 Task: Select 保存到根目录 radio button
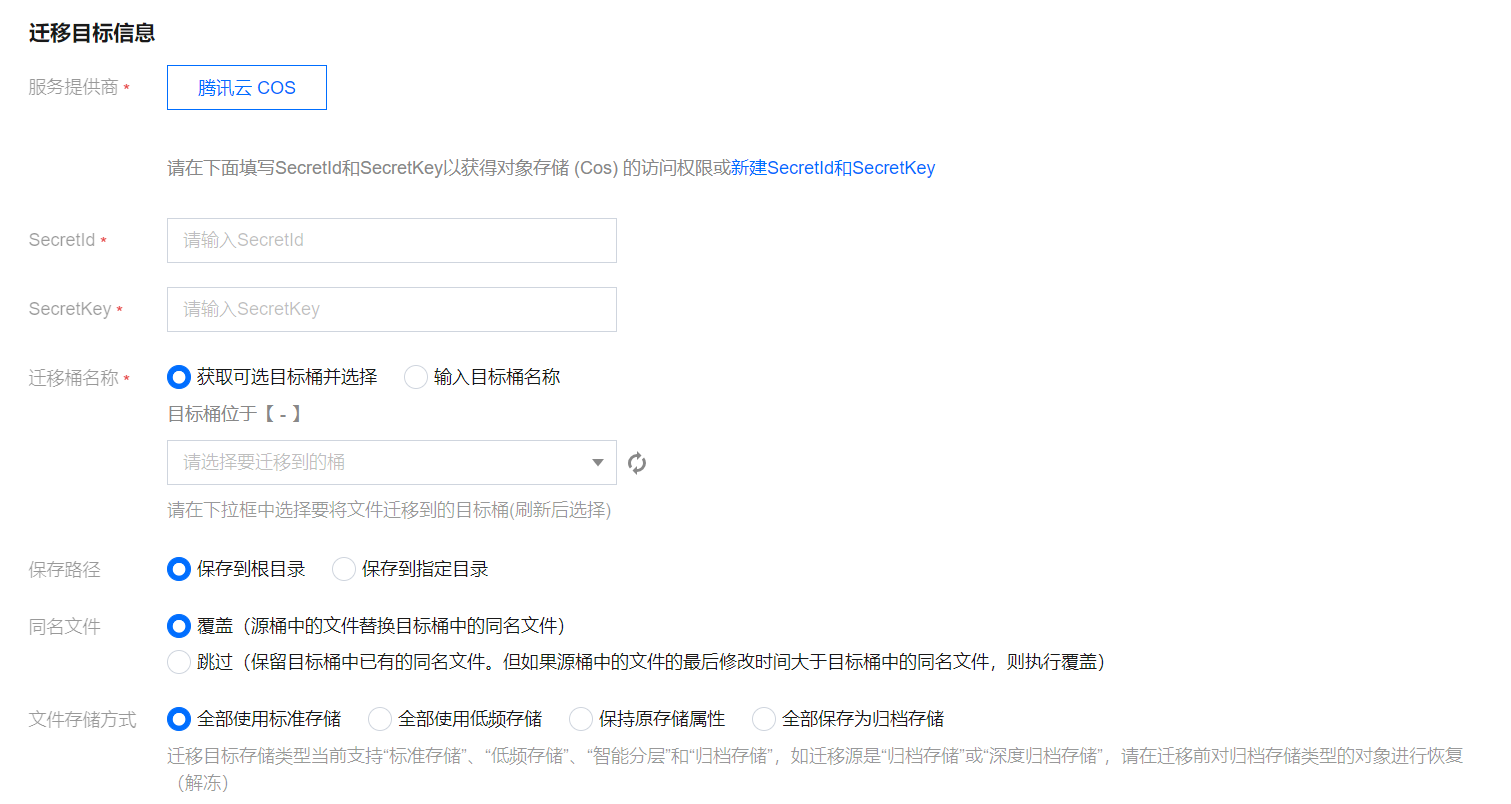pyautogui.click(x=179, y=570)
